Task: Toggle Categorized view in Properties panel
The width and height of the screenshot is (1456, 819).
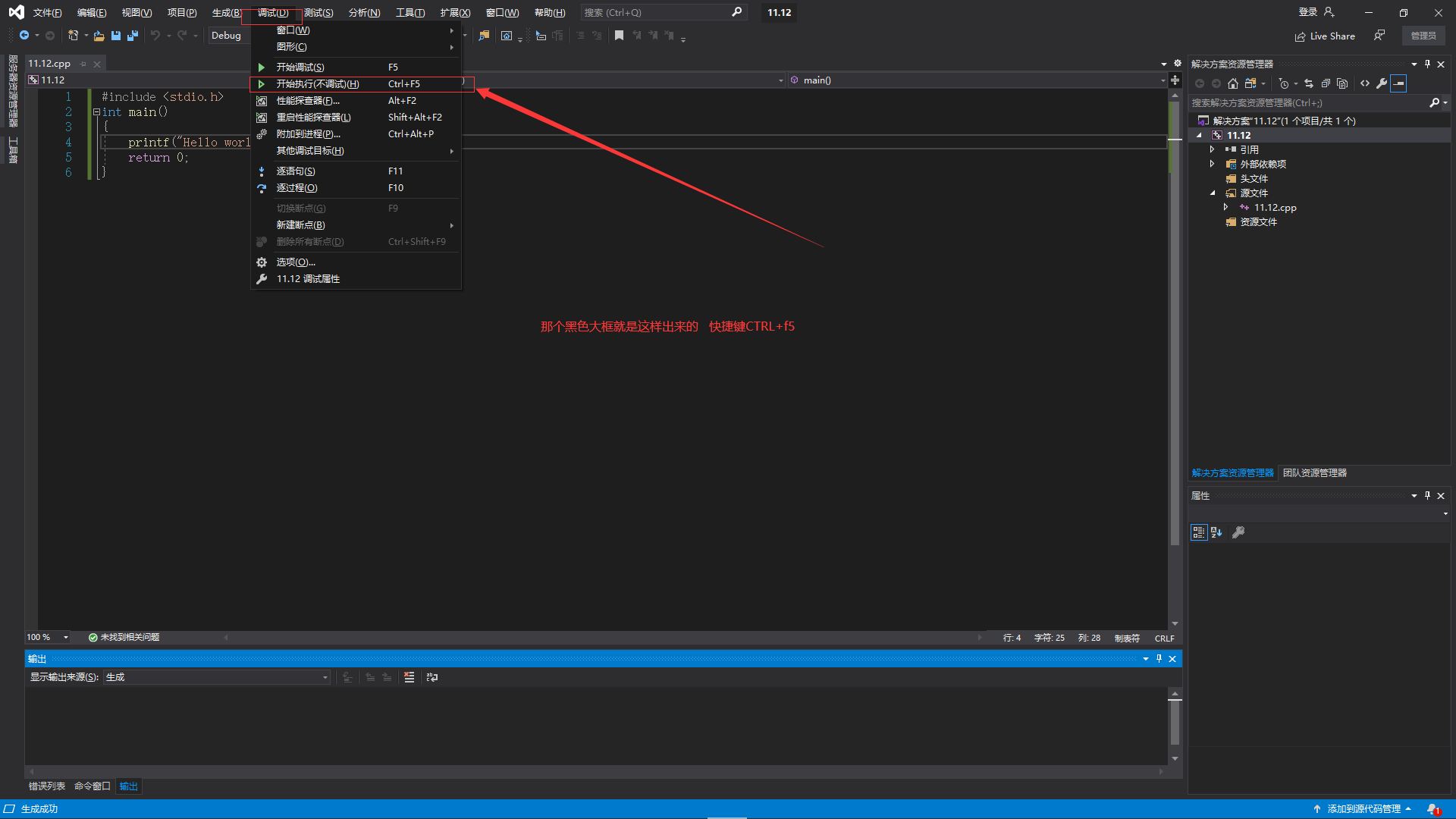Action: coord(1199,532)
